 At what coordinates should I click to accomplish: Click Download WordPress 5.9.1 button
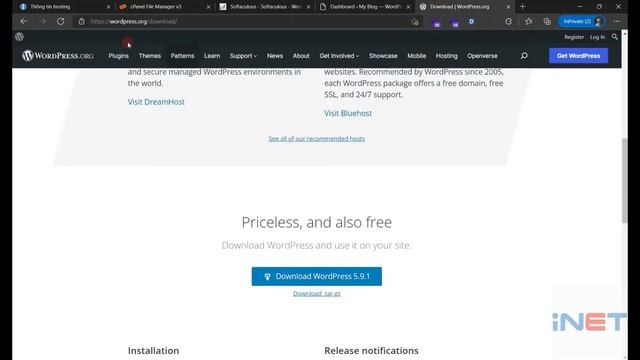[317, 276]
